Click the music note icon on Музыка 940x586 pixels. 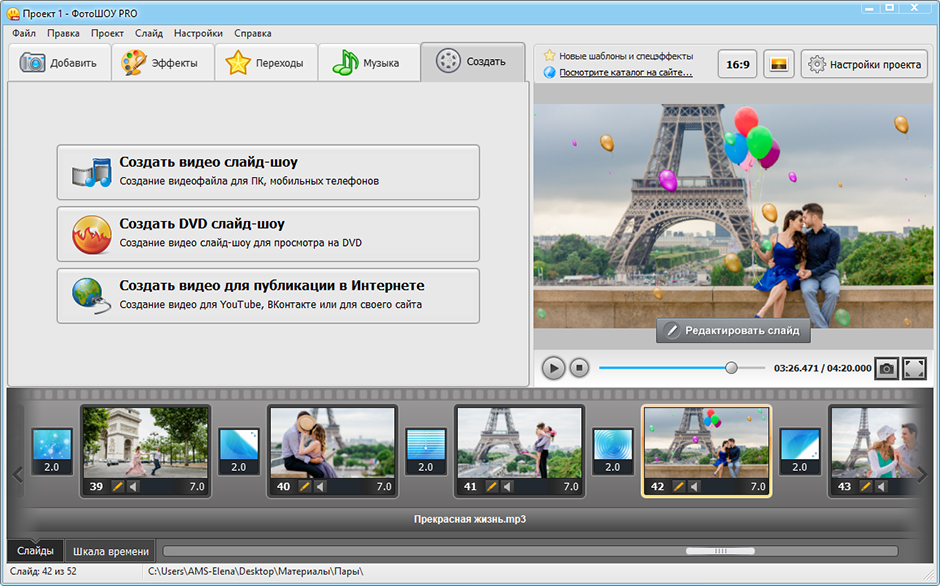[x=345, y=62]
